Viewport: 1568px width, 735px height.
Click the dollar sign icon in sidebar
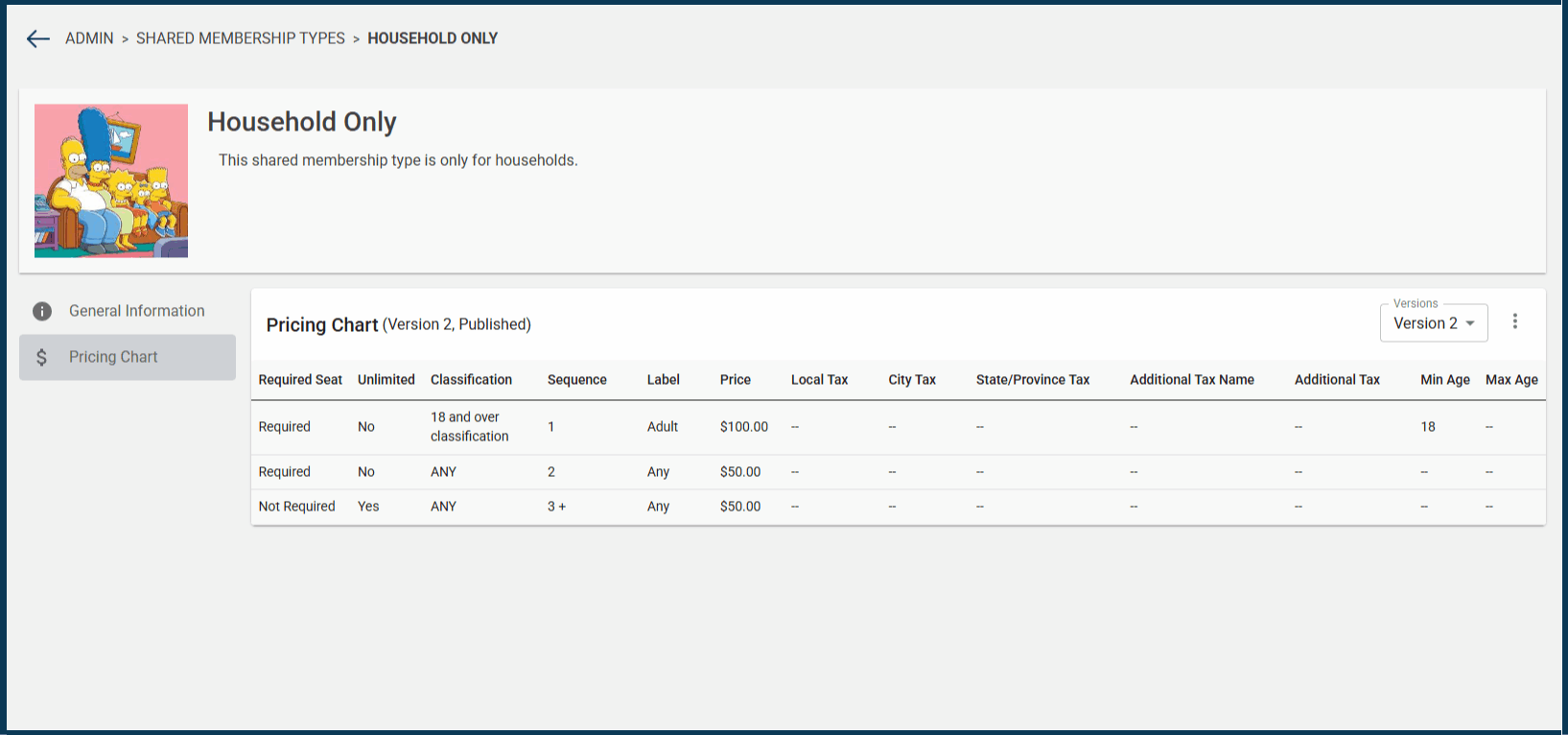pos(41,357)
